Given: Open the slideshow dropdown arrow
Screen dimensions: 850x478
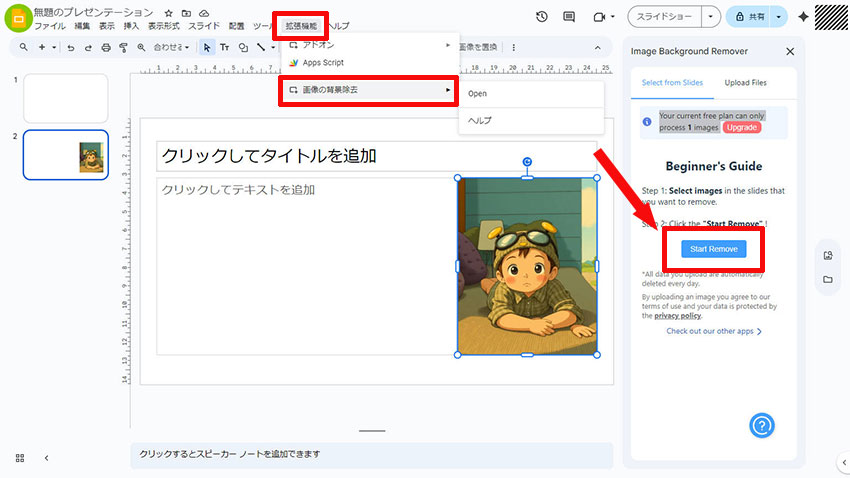Looking at the screenshot, I should 711,17.
